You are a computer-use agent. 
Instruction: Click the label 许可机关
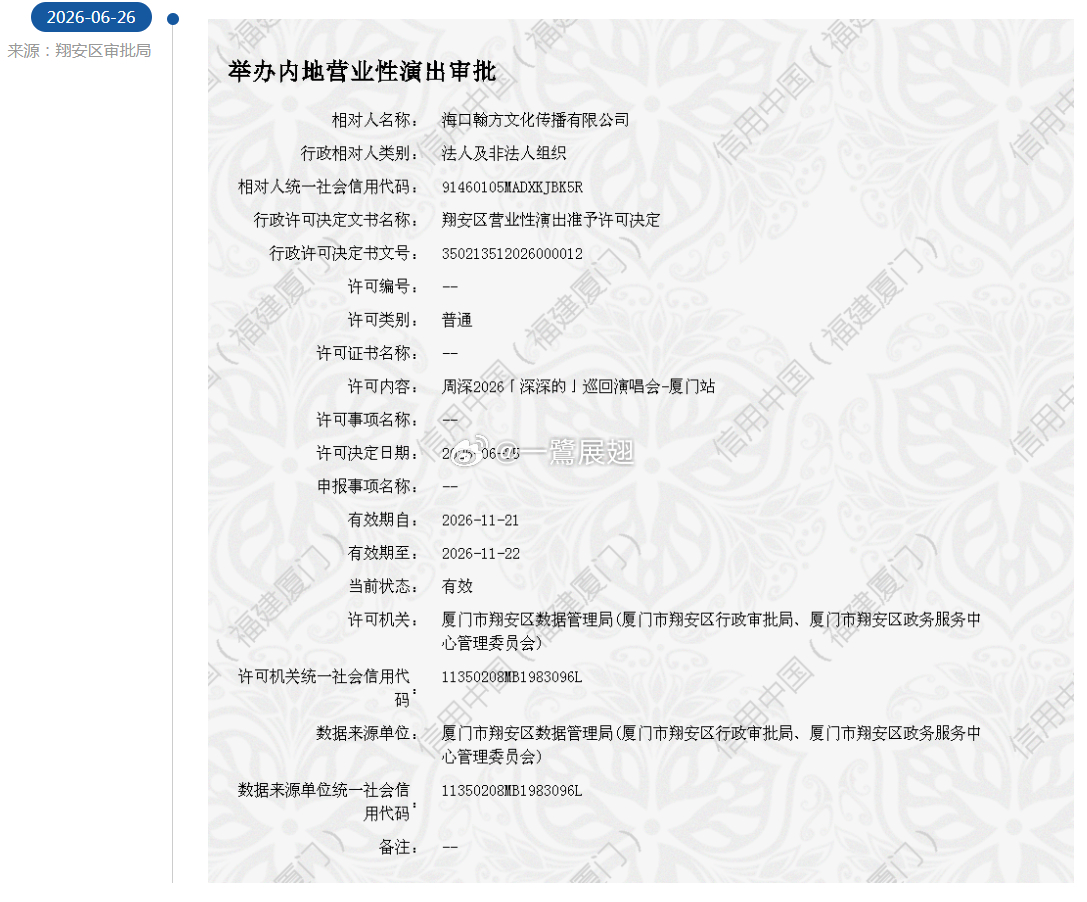pos(383,619)
